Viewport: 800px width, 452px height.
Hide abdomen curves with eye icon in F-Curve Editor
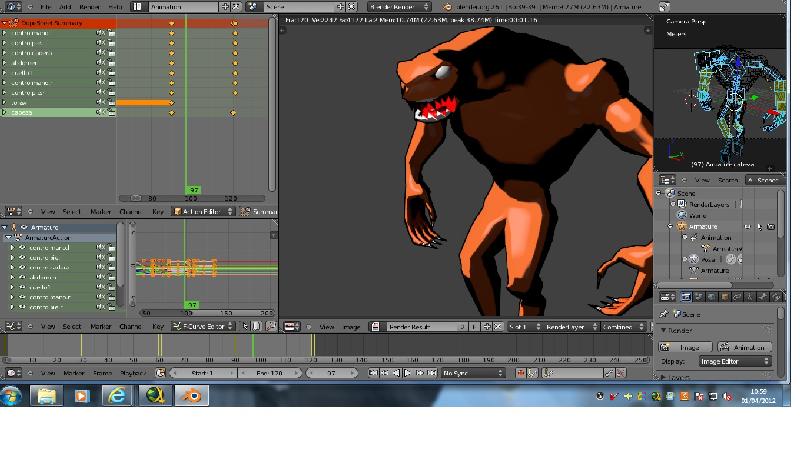(x=22, y=278)
